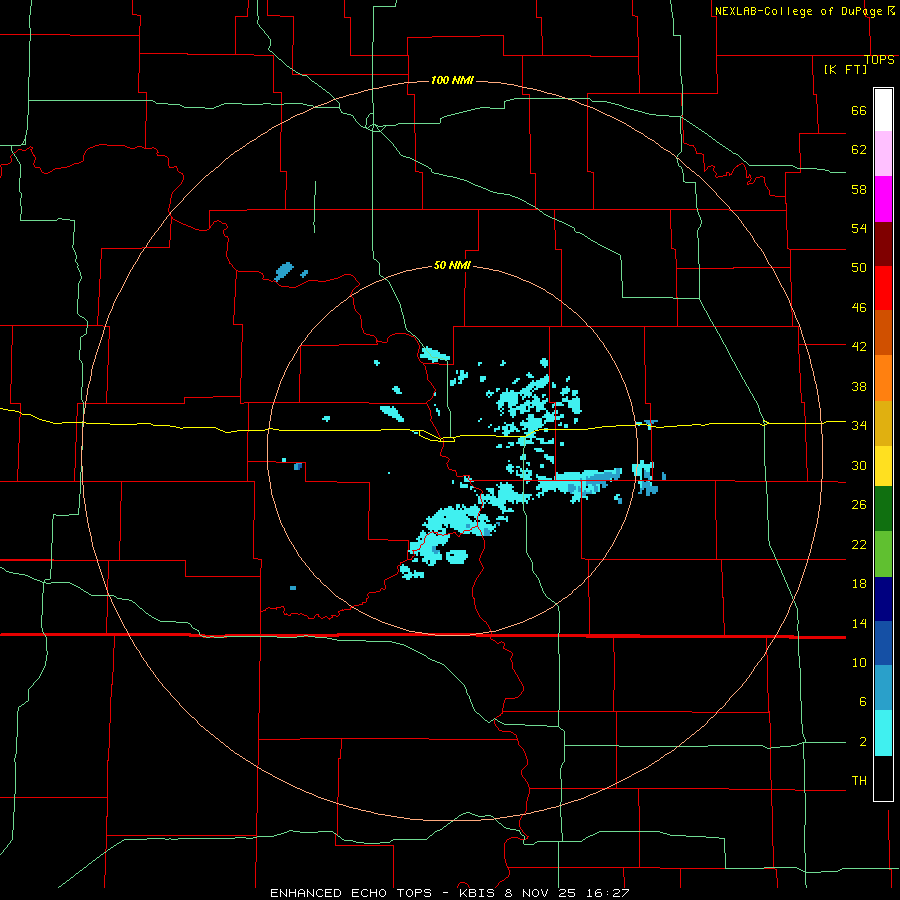Click the medium blue 14 kft legend swatch
This screenshot has height=900, width=900.
(883, 643)
